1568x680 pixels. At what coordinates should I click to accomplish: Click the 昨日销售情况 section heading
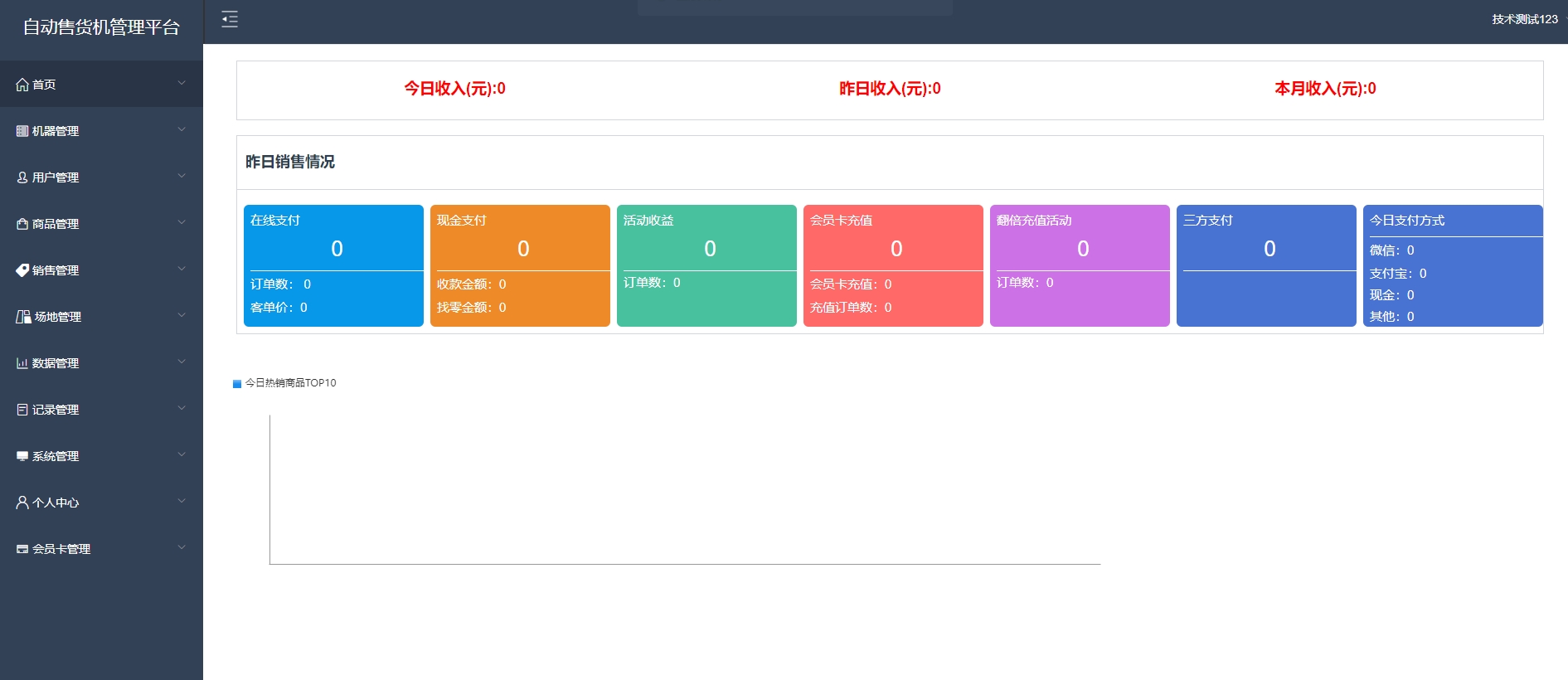click(290, 162)
